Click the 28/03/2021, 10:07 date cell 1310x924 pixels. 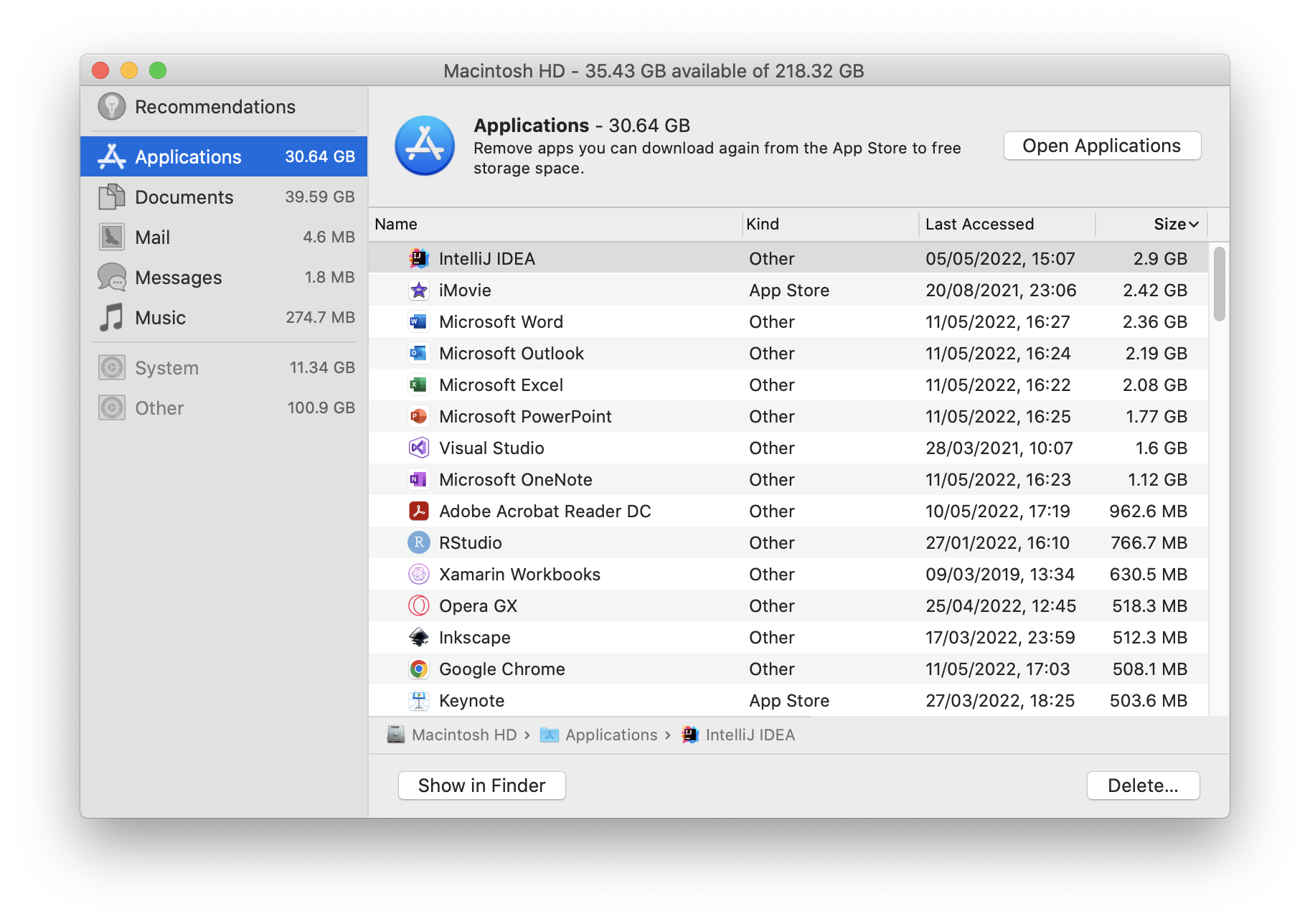click(x=999, y=448)
